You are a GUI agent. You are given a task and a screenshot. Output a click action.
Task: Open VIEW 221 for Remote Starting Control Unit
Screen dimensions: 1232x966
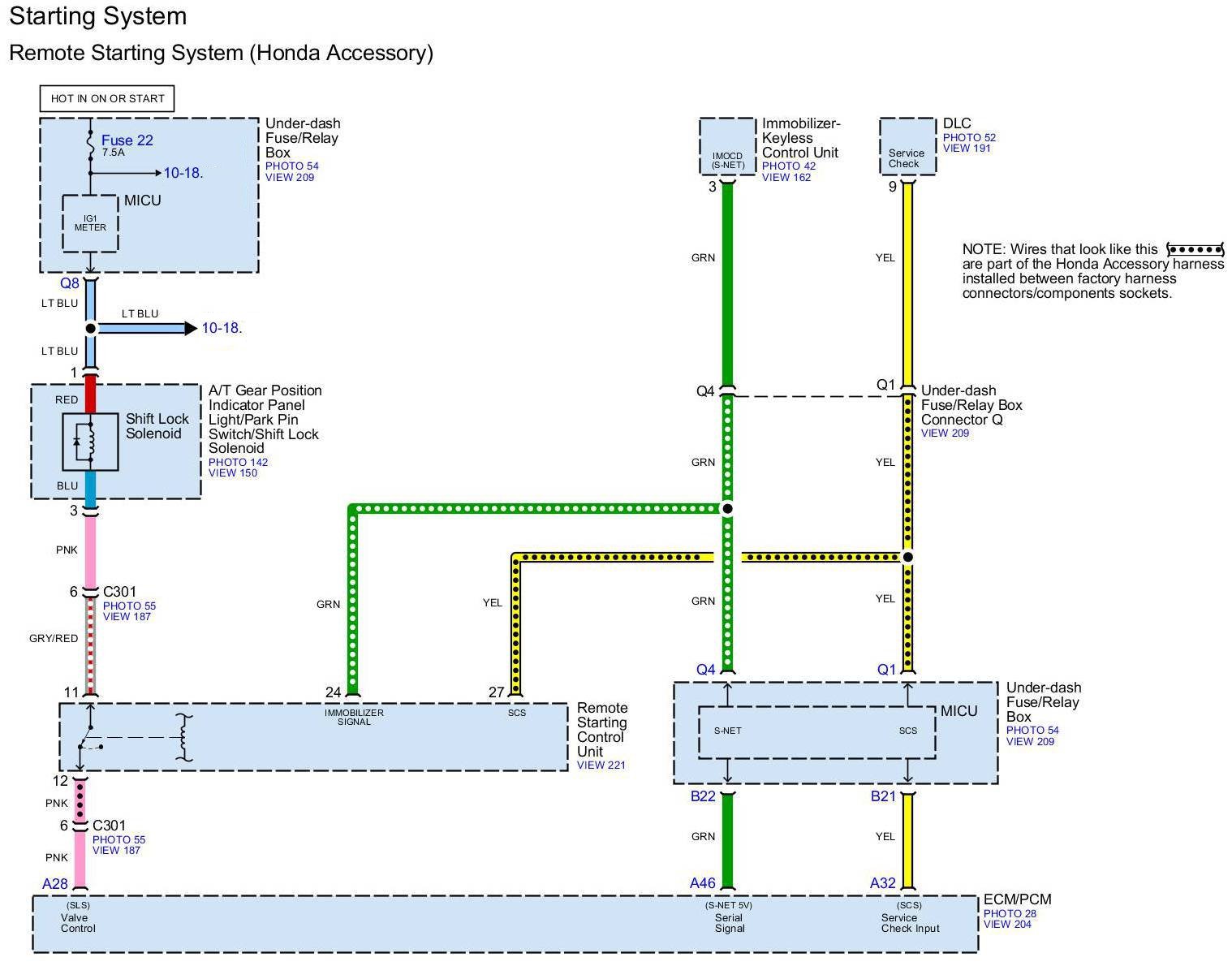[601, 765]
